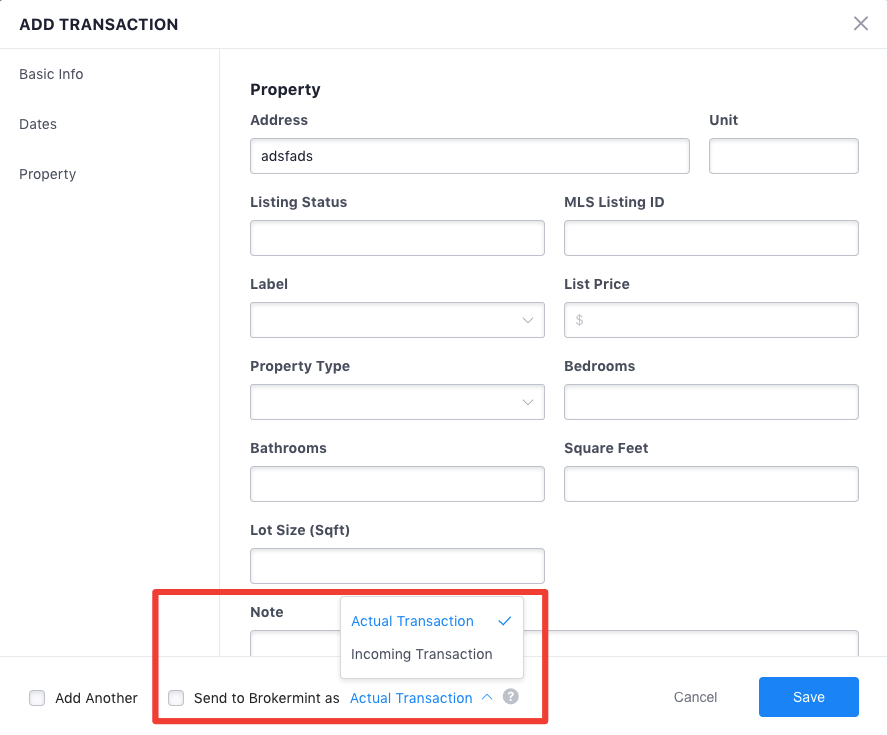The height and width of the screenshot is (735, 887).
Task: Collapse the Brokermint transaction type chevron
Action: click(x=487, y=698)
